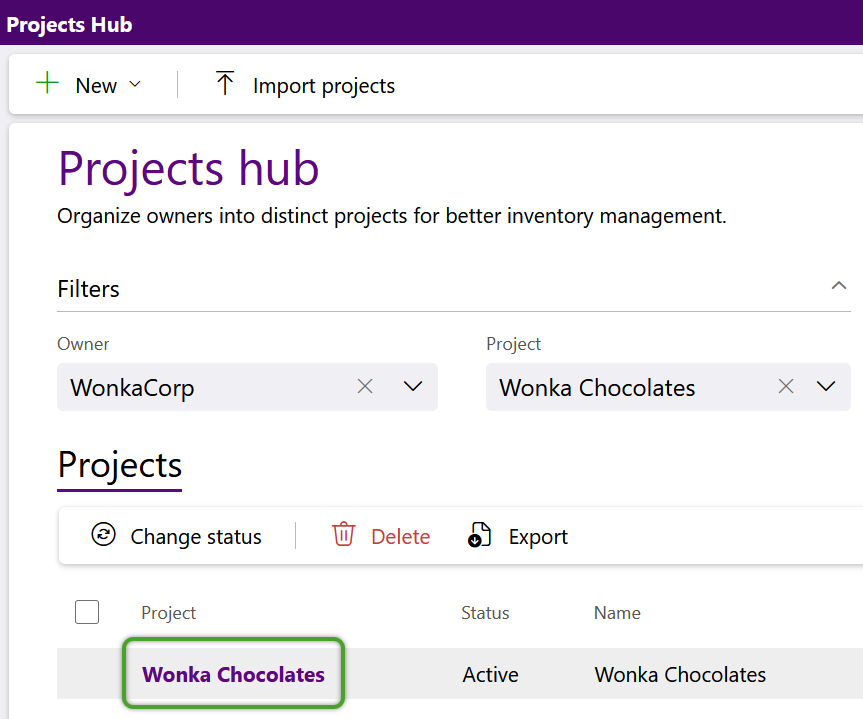Viewport: 863px width, 719px height.
Task: Sort by the Status column header
Action: (485, 613)
